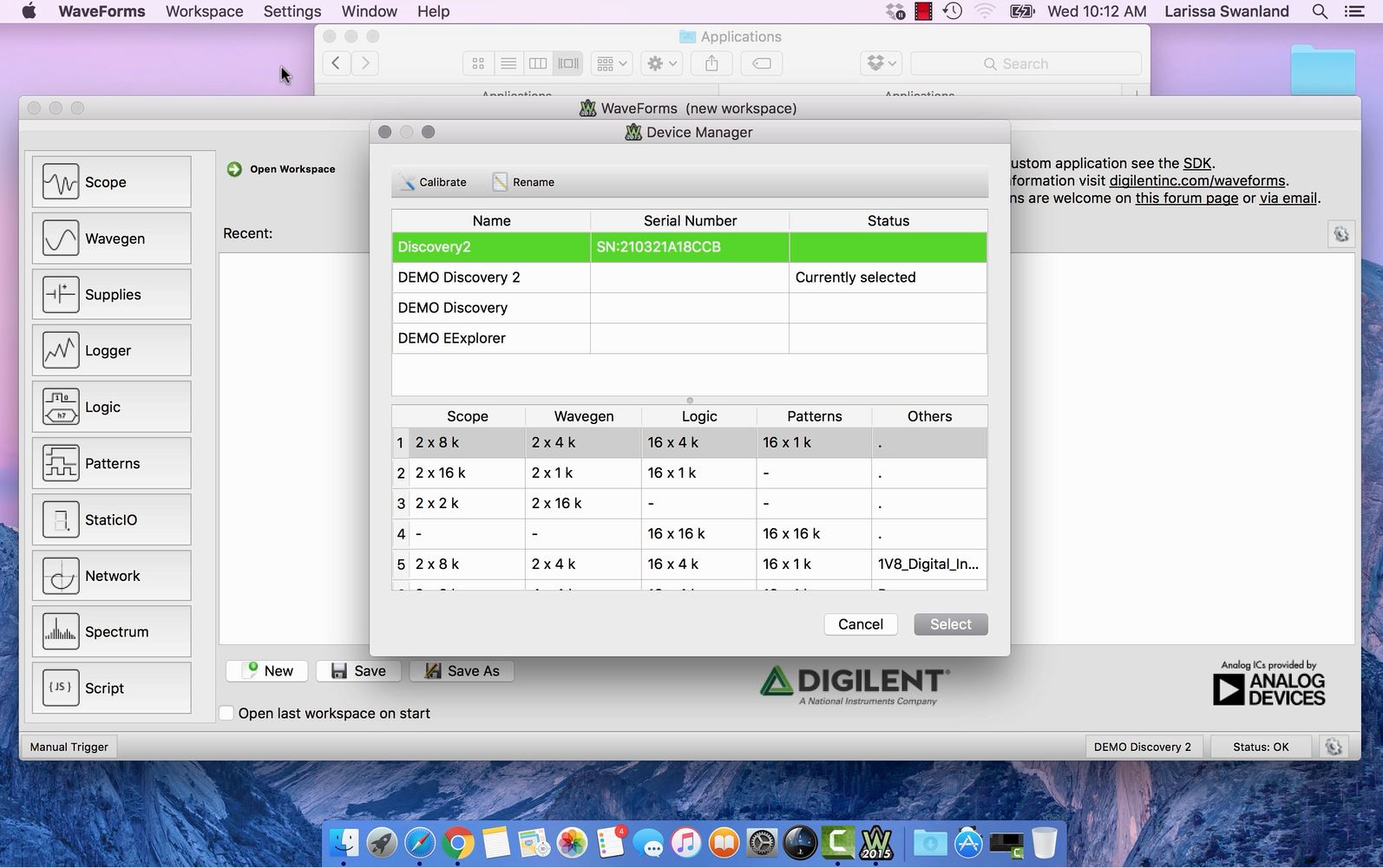Image resolution: width=1383 pixels, height=868 pixels.
Task: Open the Help menu
Action: pyautogui.click(x=433, y=11)
